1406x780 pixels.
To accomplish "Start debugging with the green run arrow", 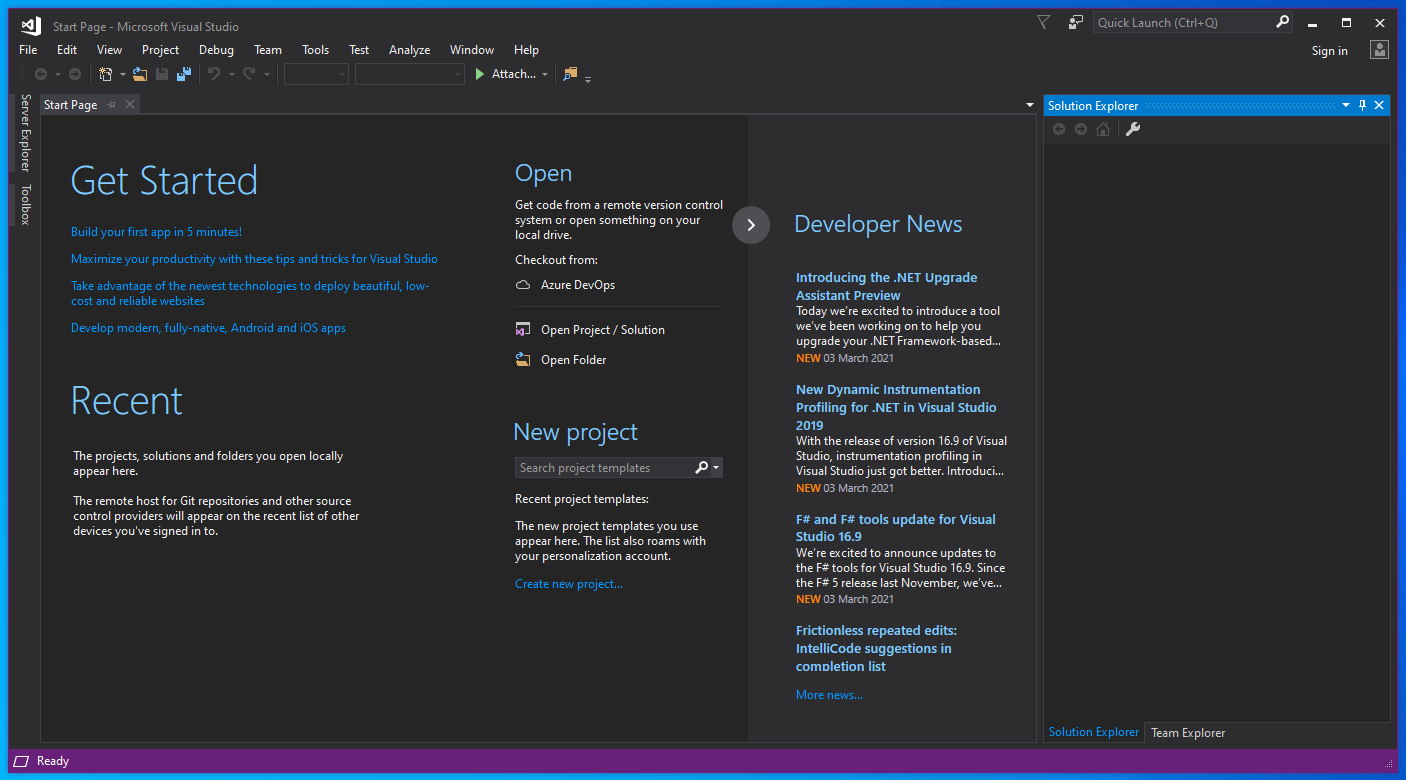I will click(x=480, y=74).
